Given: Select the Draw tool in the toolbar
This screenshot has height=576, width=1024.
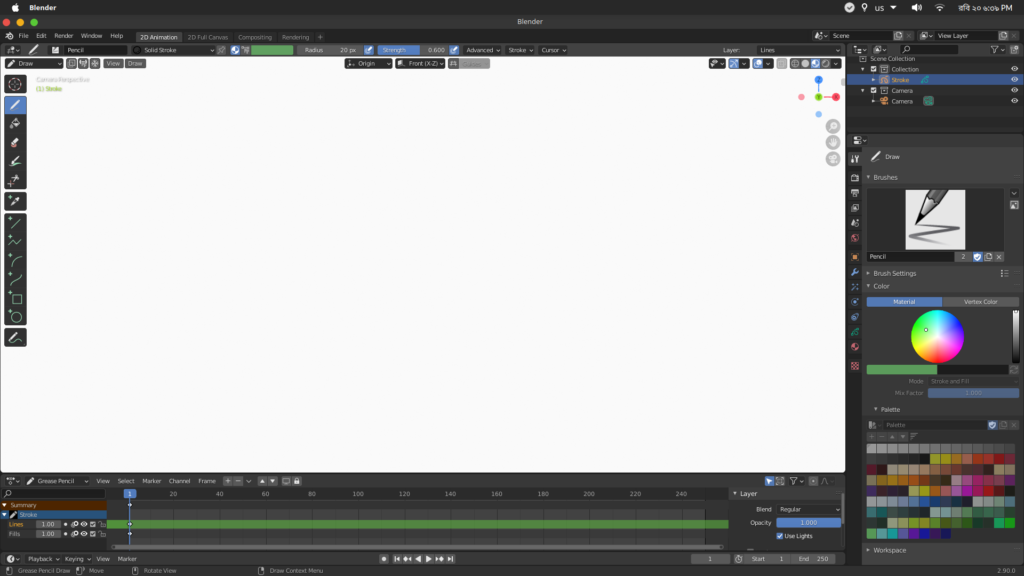Looking at the screenshot, I should [x=14, y=104].
